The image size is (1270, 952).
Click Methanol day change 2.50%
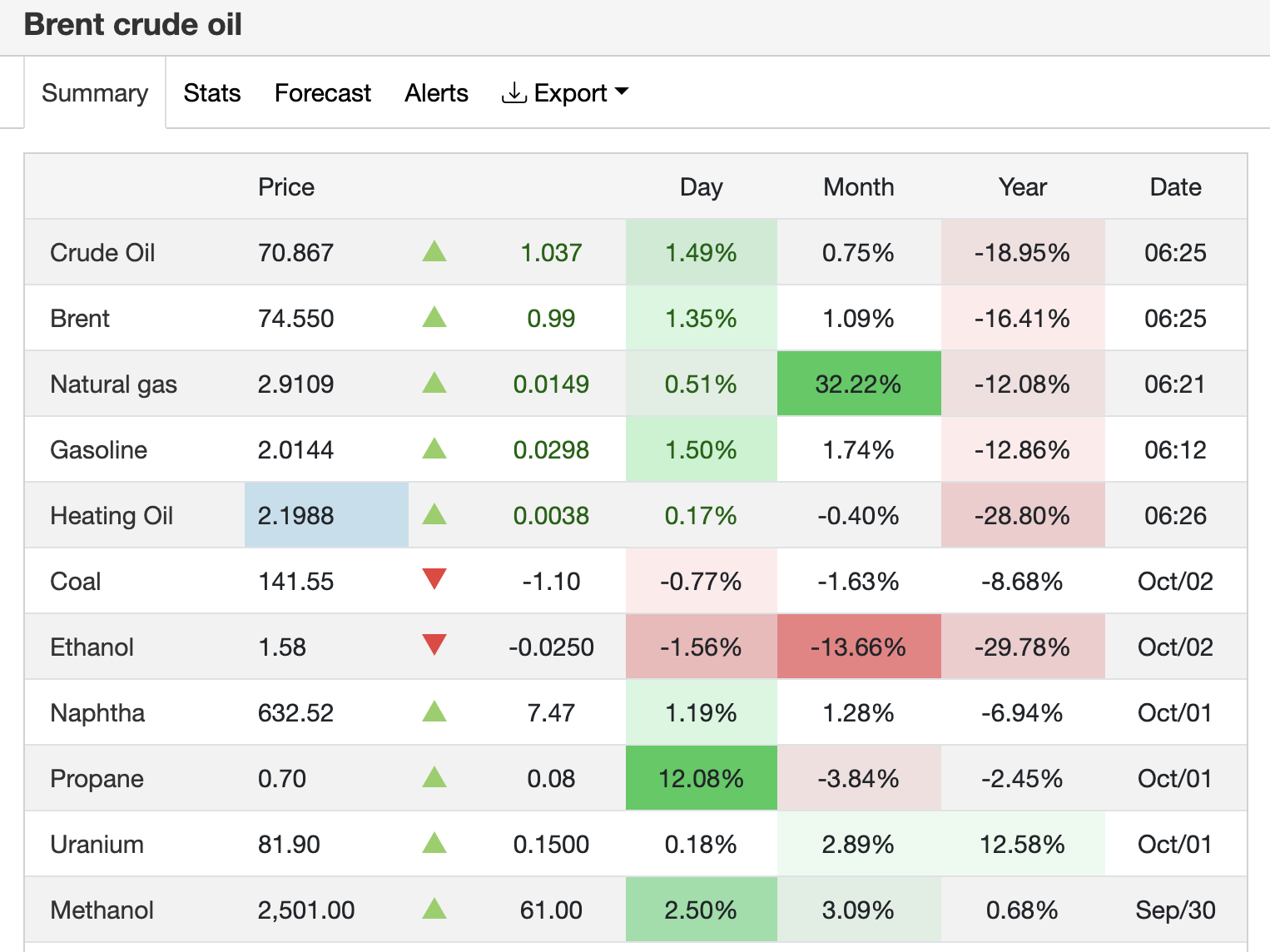point(701,910)
